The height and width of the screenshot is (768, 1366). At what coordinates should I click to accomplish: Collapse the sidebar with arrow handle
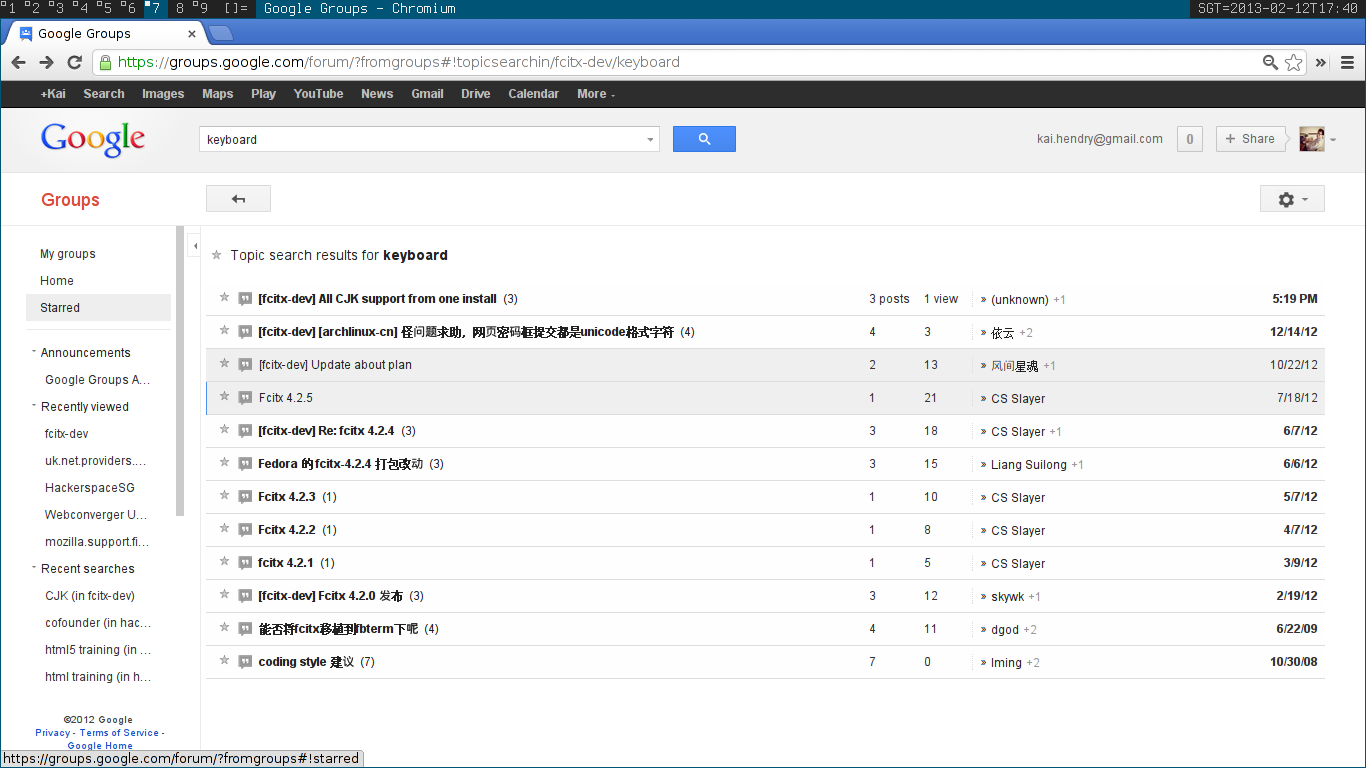194,245
